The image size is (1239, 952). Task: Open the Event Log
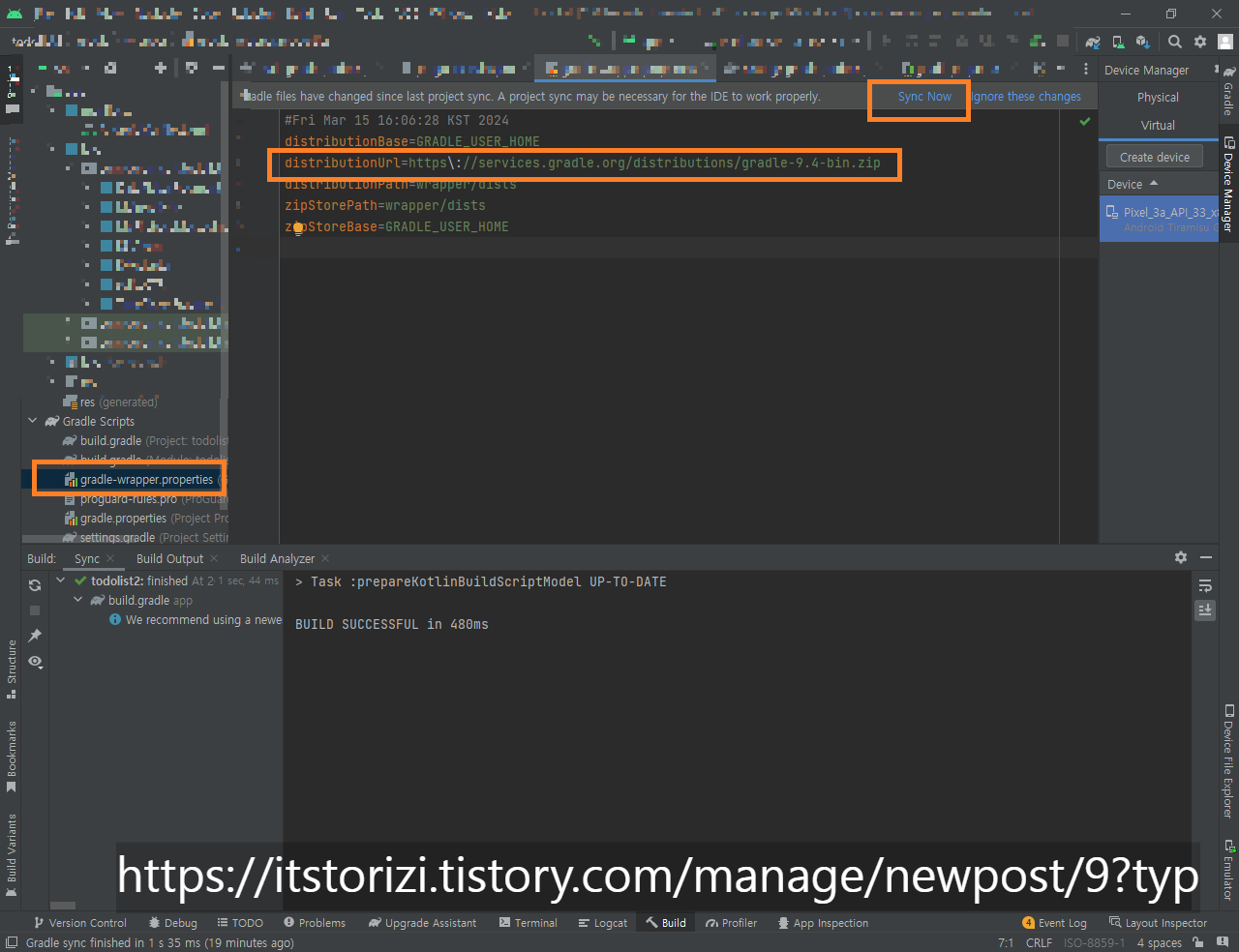point(1054,923)
